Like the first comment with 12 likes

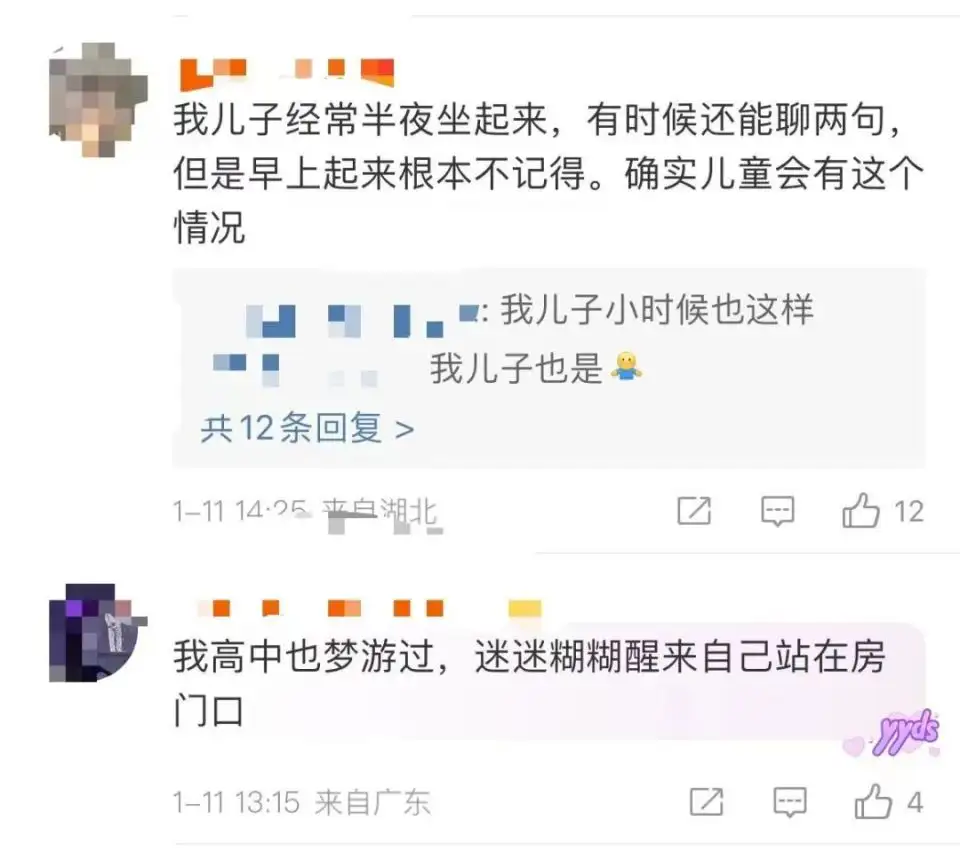coord(861,510)
